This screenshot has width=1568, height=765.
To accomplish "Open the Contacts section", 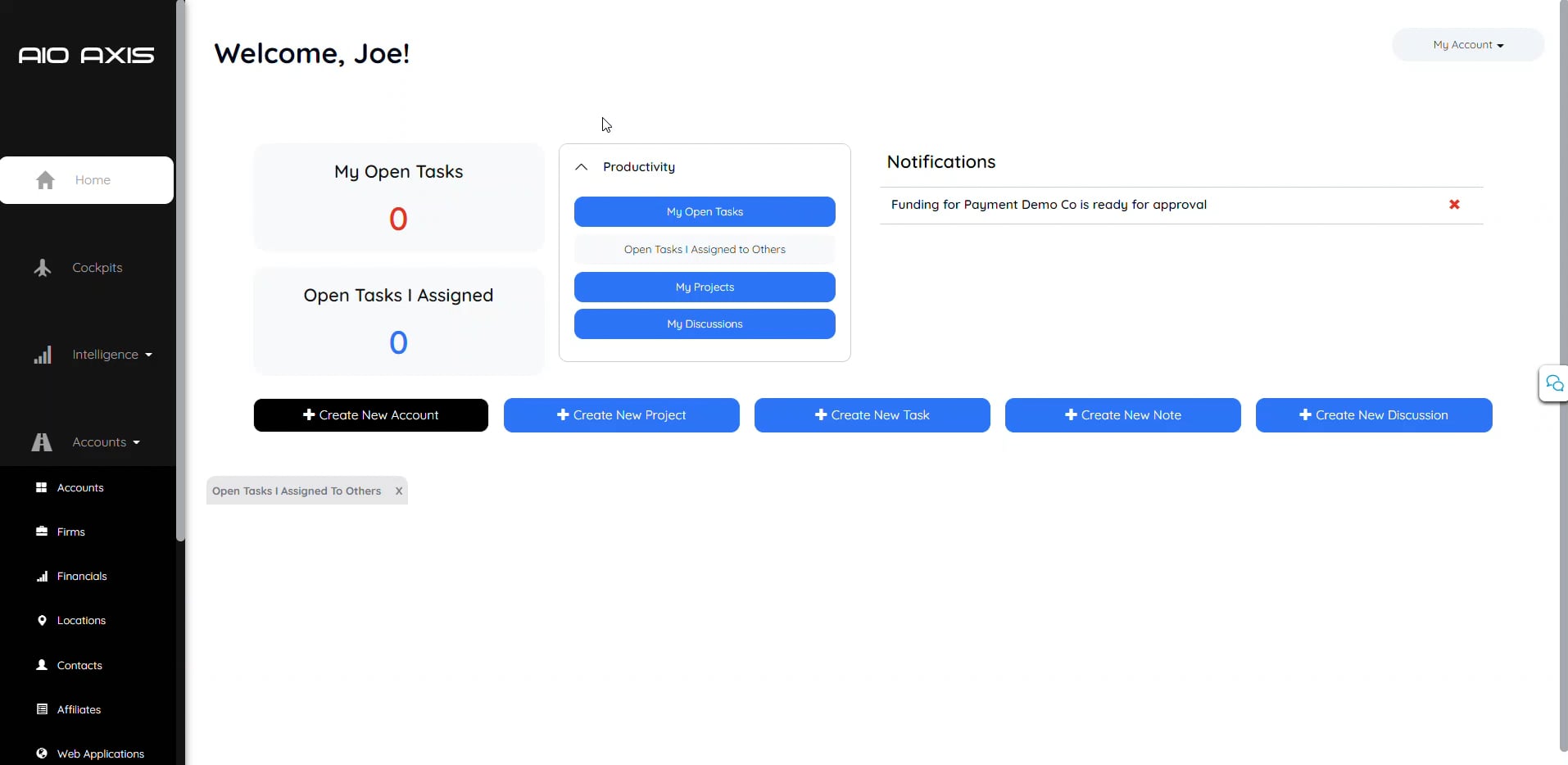I will (79, 665).
